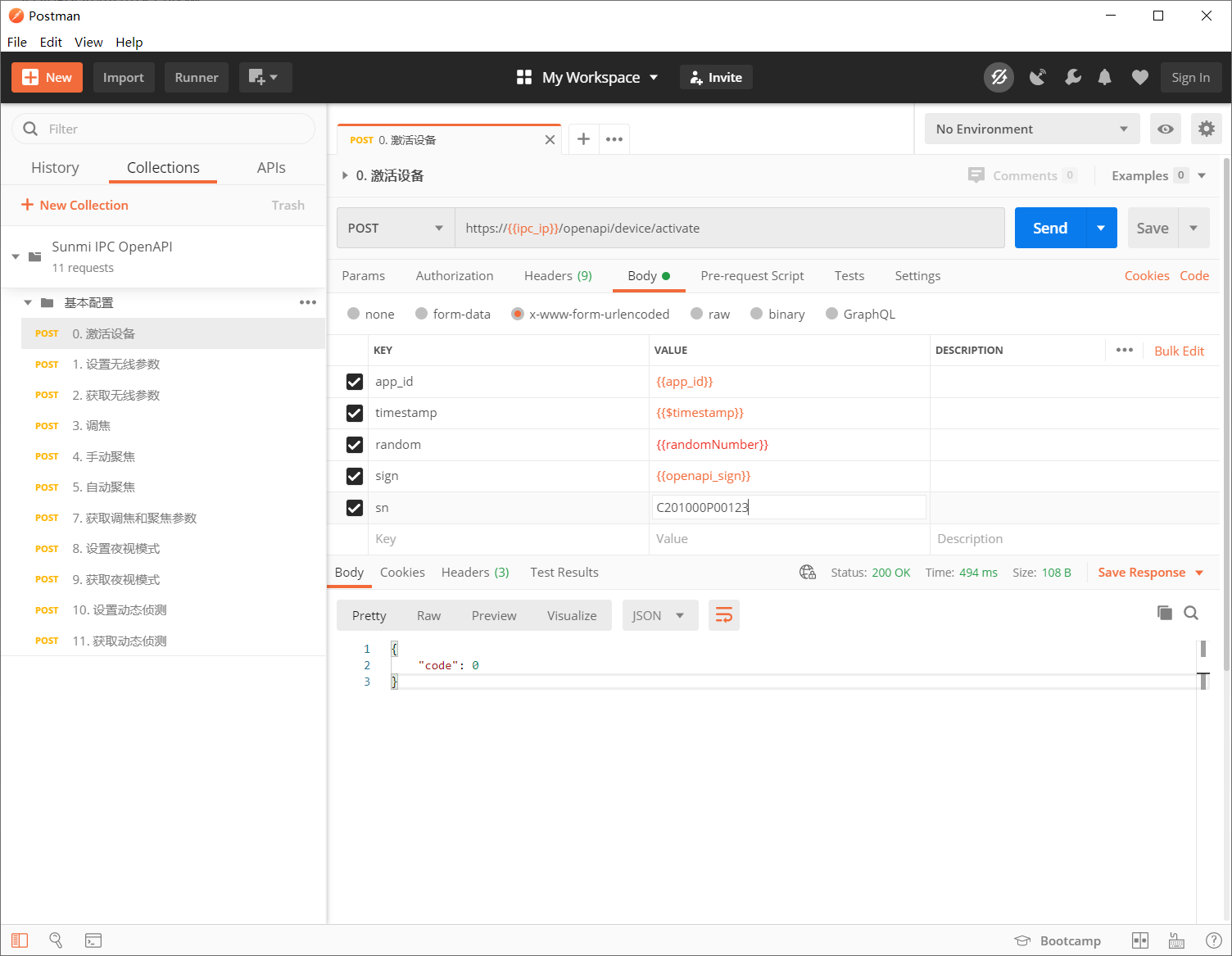Collapse the 基本配置 folder

(28, 302)
